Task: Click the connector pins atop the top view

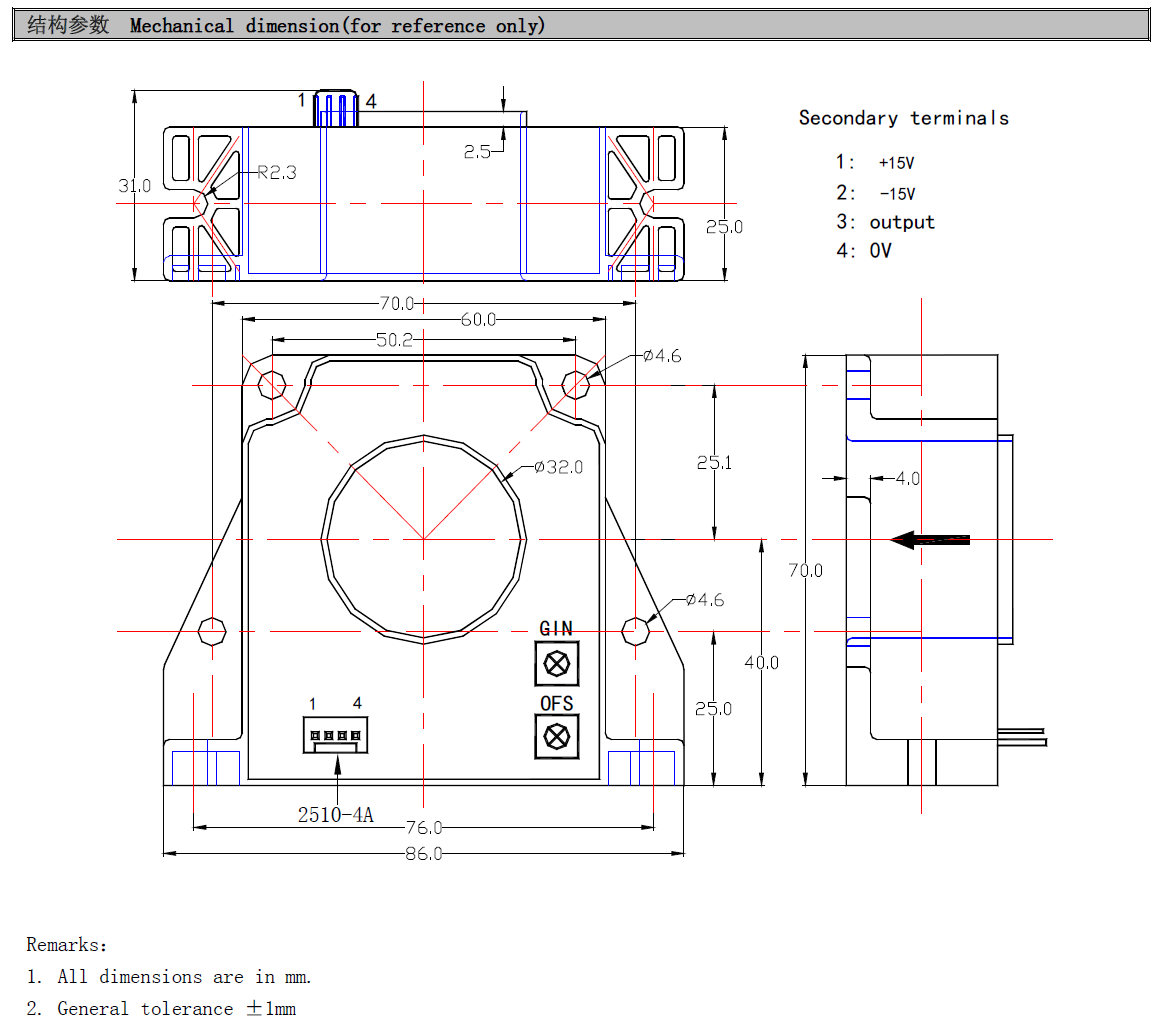Action: (x=337, y=109)
